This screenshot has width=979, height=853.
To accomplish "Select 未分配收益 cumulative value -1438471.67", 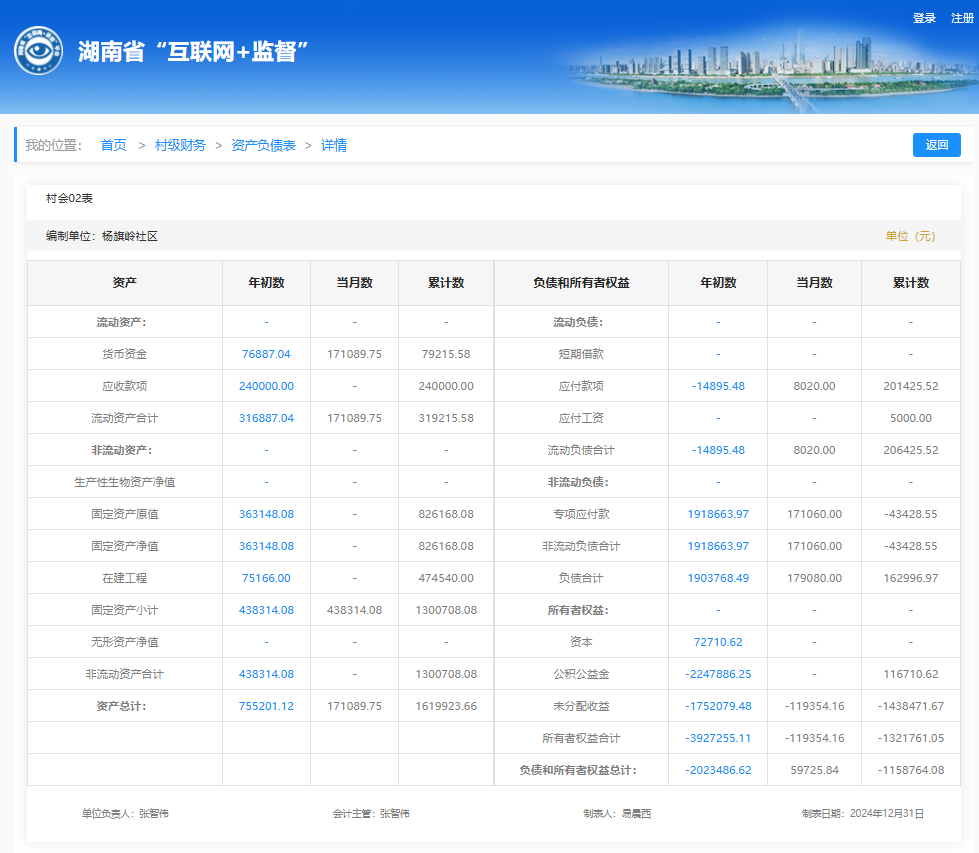I will tap(910, 706).
